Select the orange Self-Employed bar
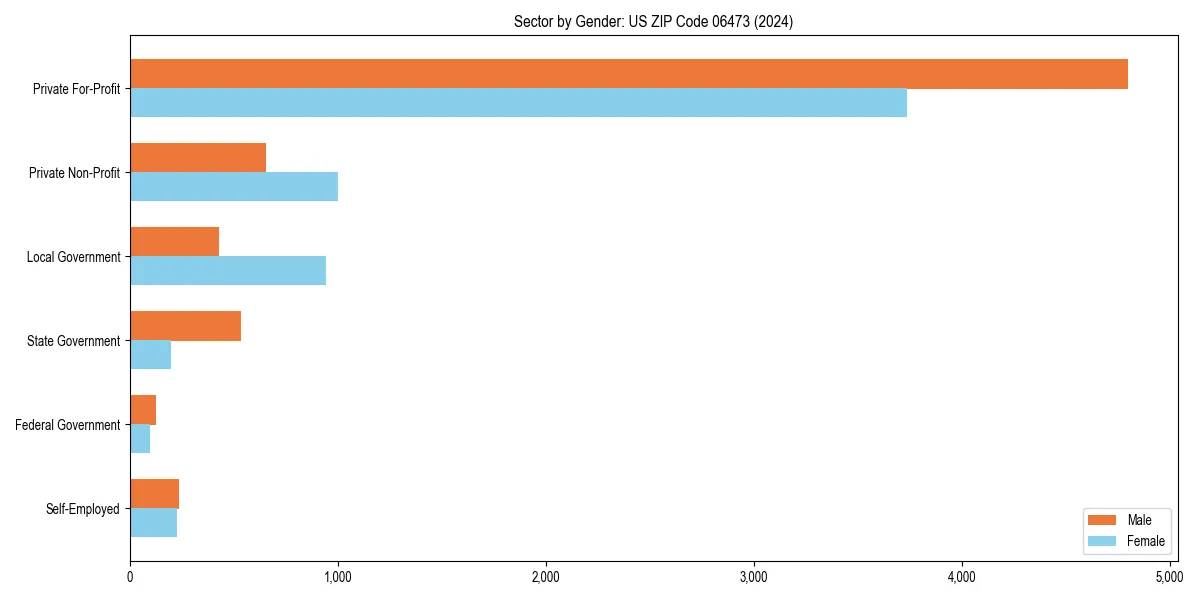Image resolution: width=1200 pixels, height=600 pixels. pyautogui.click(x=152, y=493)
